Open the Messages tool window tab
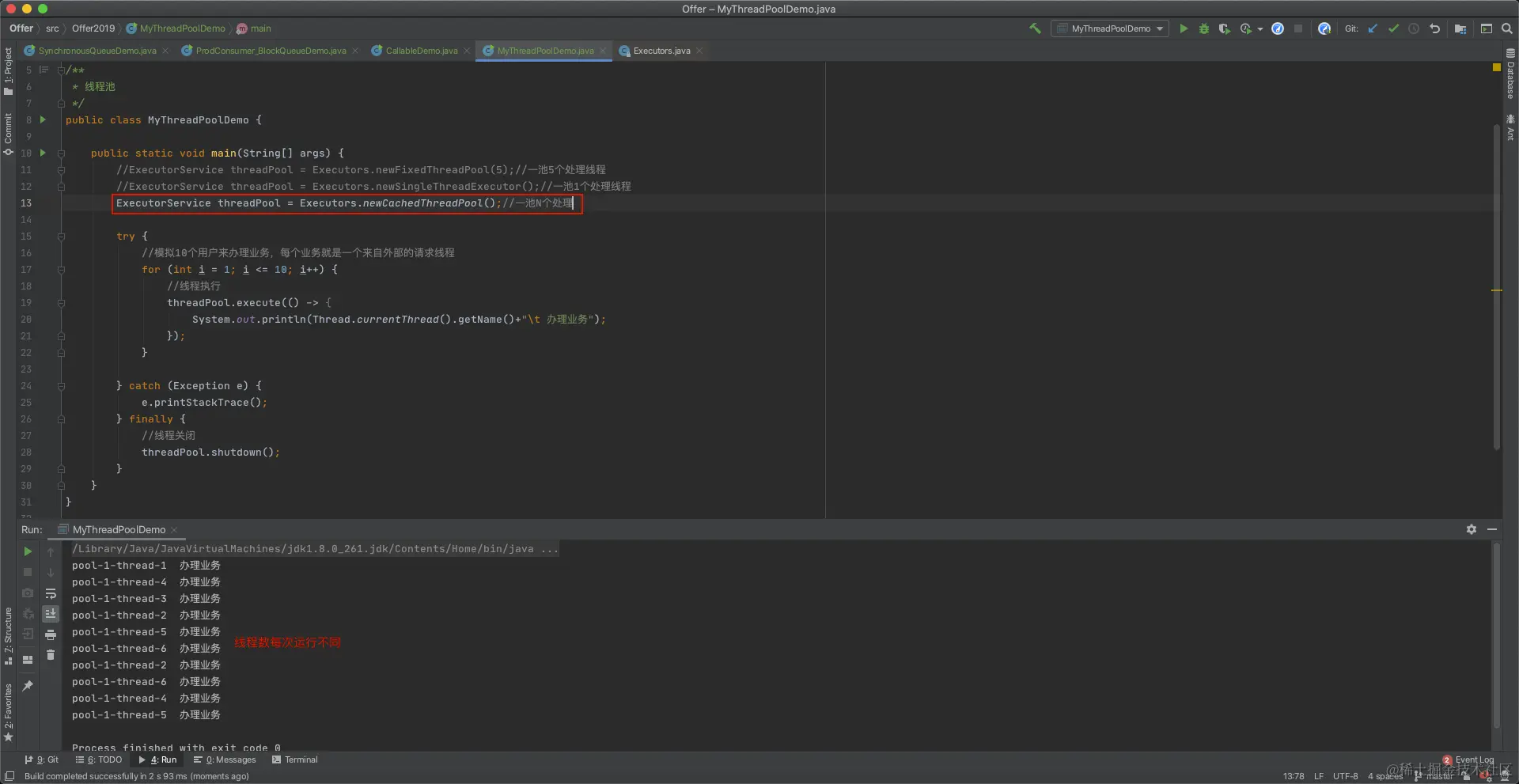Image resolution: width=1519 pixels, height=784 pixels. coord(225,759)
